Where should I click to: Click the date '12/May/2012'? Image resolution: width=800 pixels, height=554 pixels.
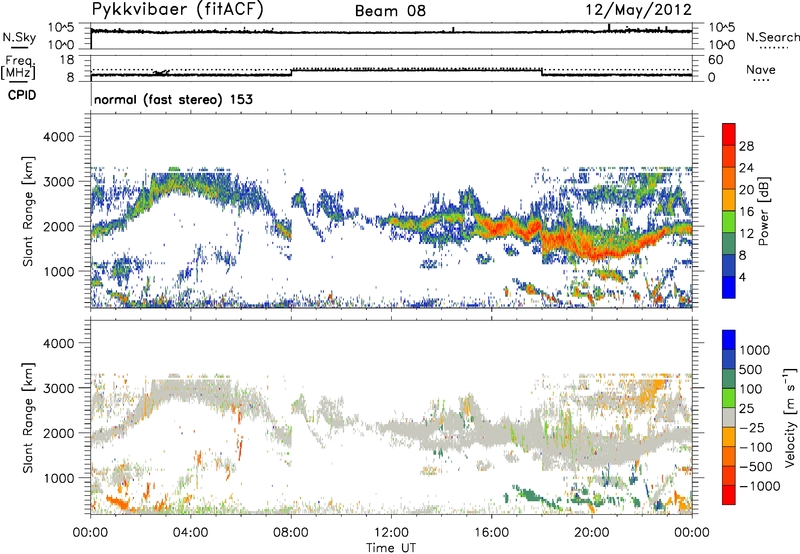638,10
